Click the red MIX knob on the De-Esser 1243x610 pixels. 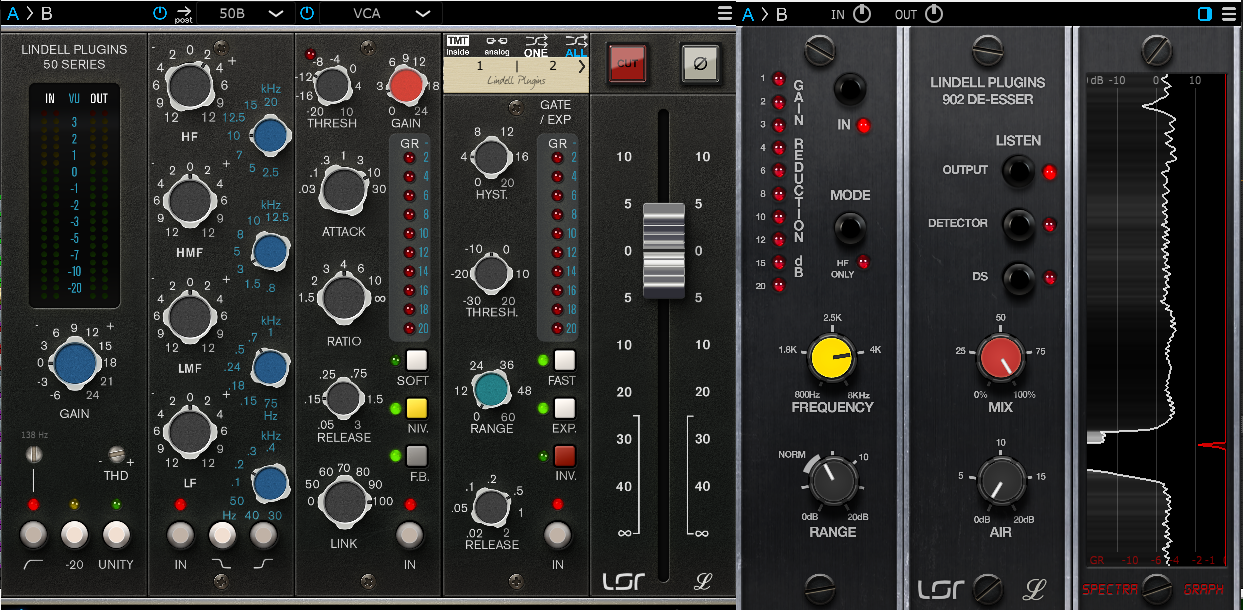pos(1001,358)
